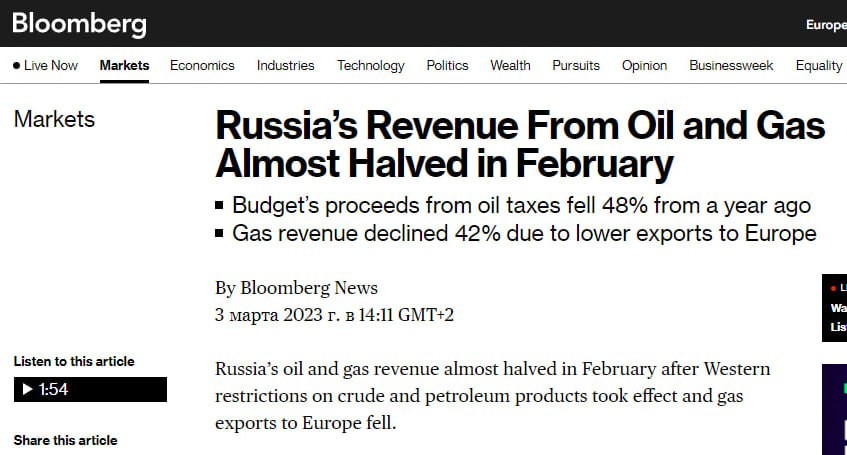
Task: Select the Markets tab
Action: pyautogui.click(x=124, y=66)
